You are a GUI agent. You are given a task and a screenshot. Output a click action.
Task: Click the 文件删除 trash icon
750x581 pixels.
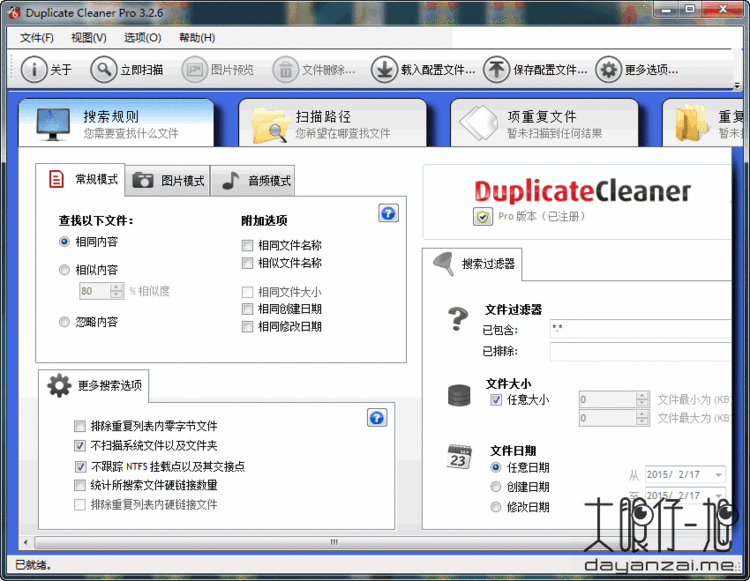pos(286,70)
